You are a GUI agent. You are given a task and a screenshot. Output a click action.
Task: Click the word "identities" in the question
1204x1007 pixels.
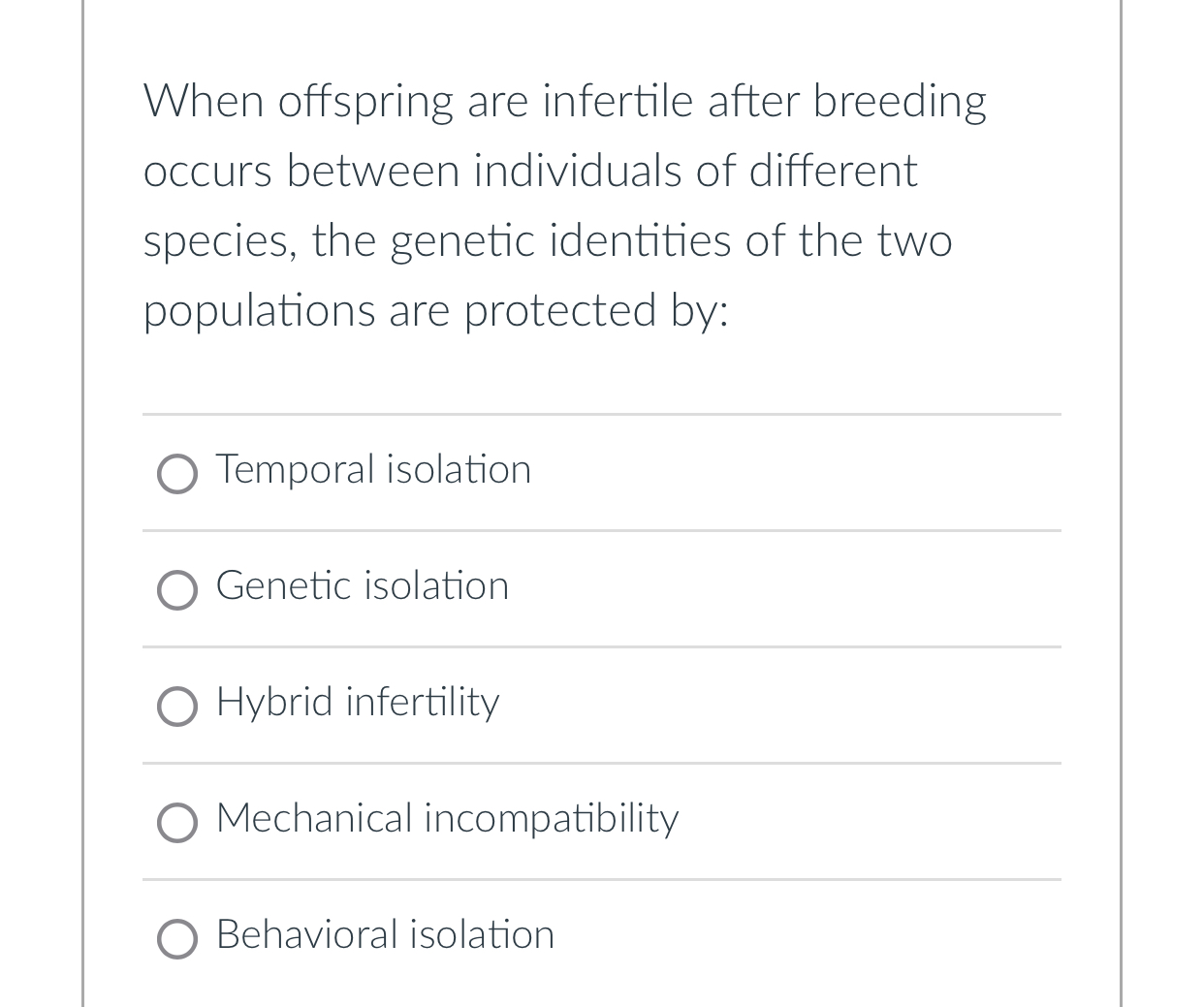640,241
